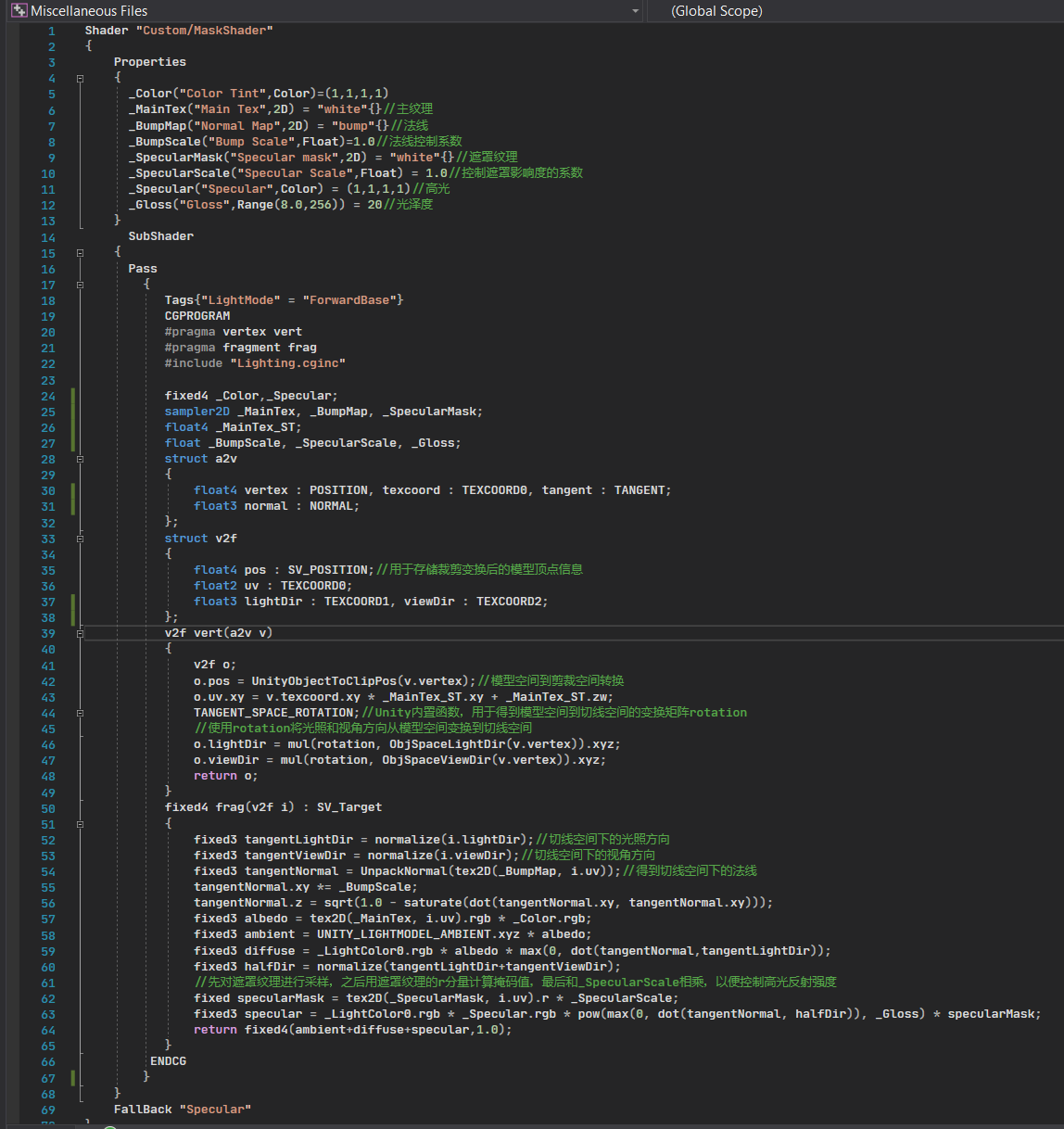Click the UNITY_LIGHTMODEL_AMBIENT ambient line 58
Viewport: 1064px width, 1129px height.
[393, 934]
